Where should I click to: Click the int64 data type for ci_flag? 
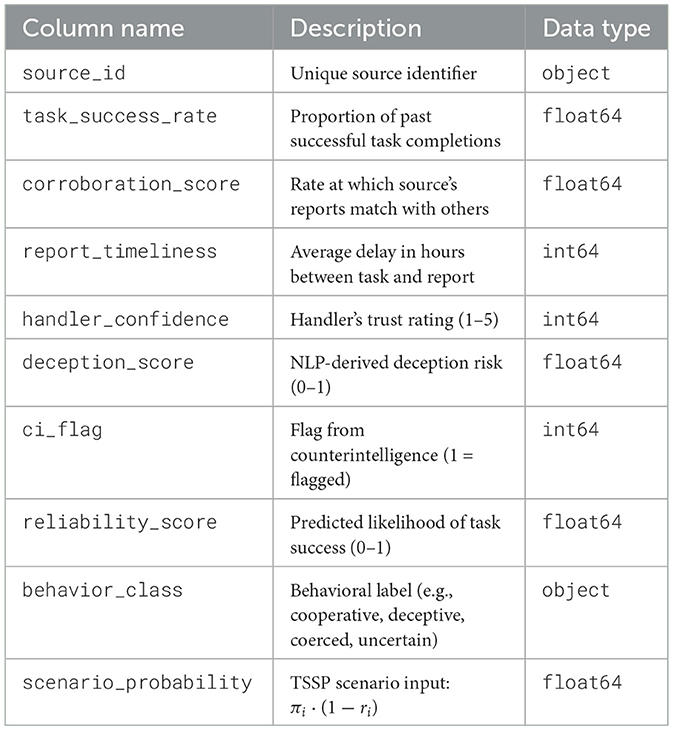point(570,430)
